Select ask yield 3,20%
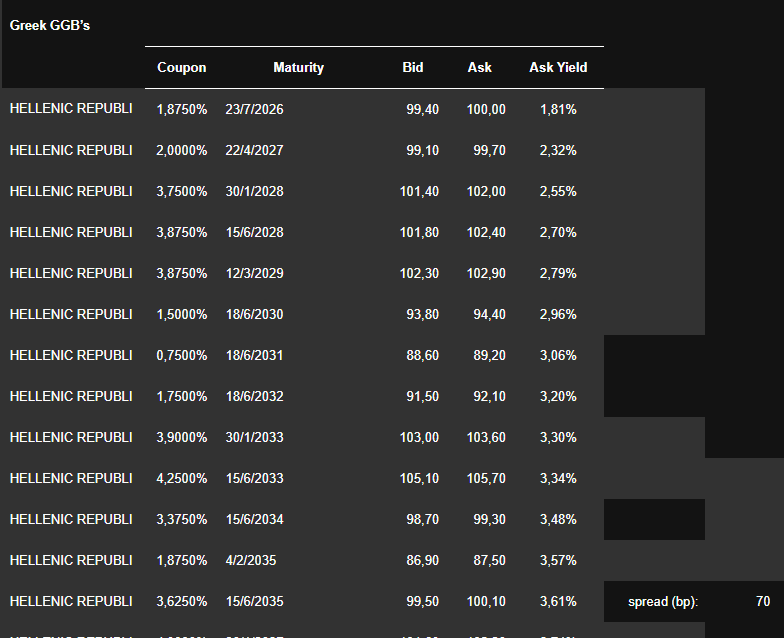This screenshot has height=638, width=784. pyautogui.click(x=558, y=396)
